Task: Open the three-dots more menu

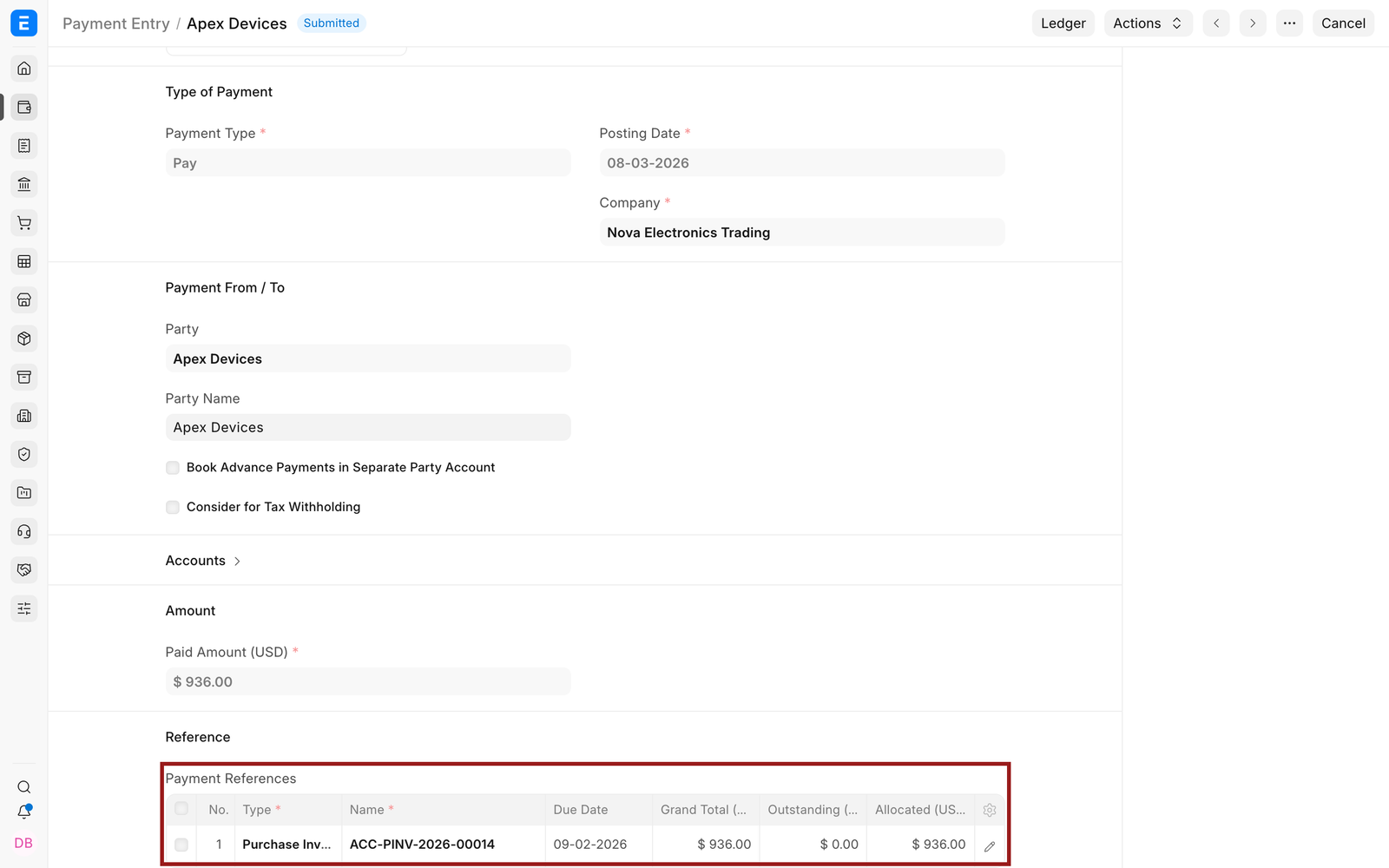Action: (1290, 23)
